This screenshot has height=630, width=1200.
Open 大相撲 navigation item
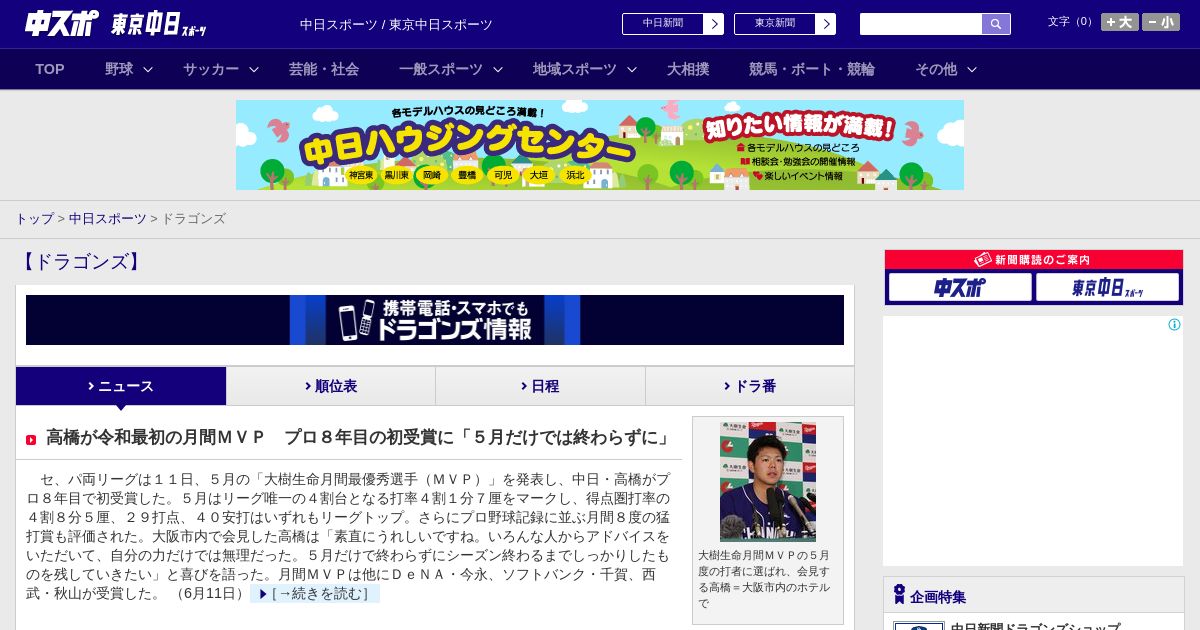pyautogui.click(x=688, y=69)
